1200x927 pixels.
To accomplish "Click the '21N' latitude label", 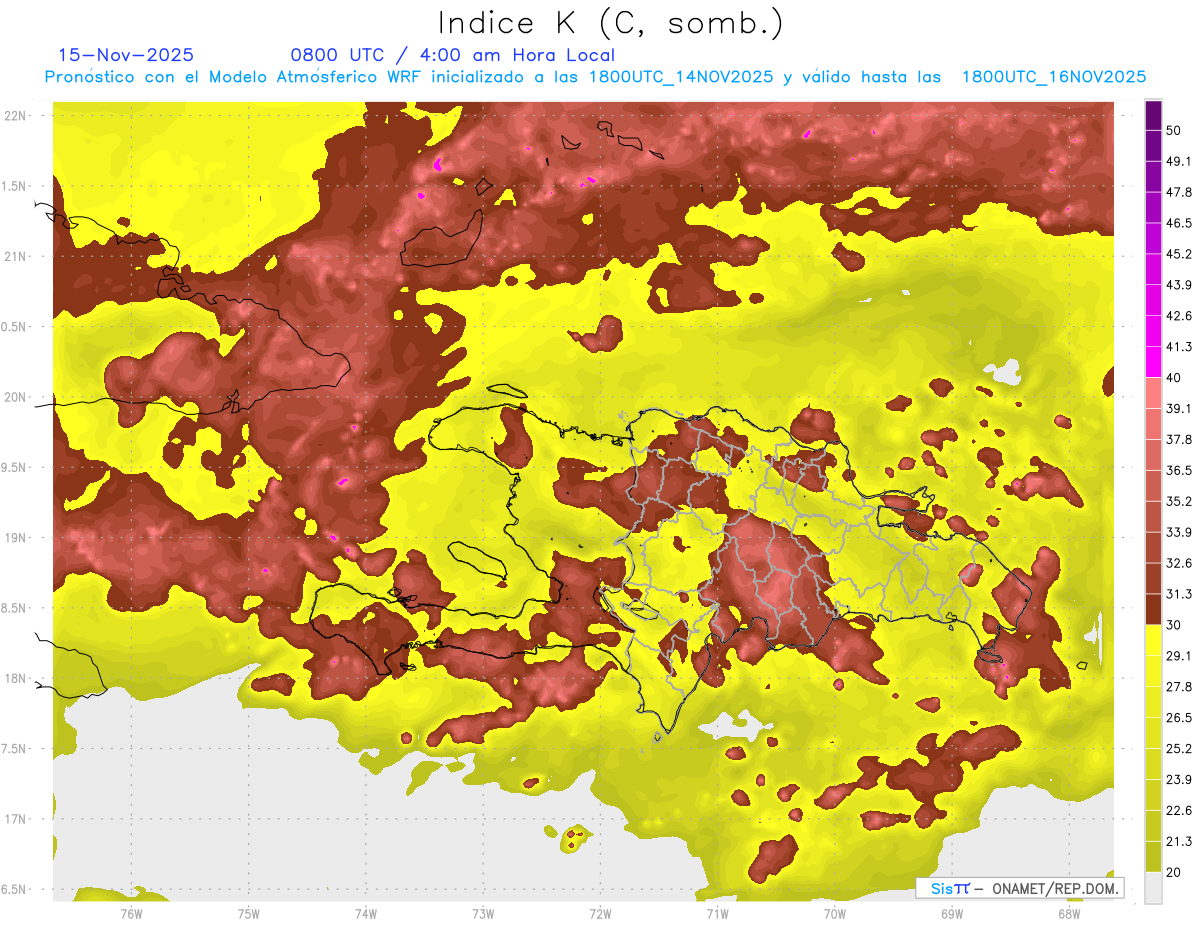I will [17, 256].
